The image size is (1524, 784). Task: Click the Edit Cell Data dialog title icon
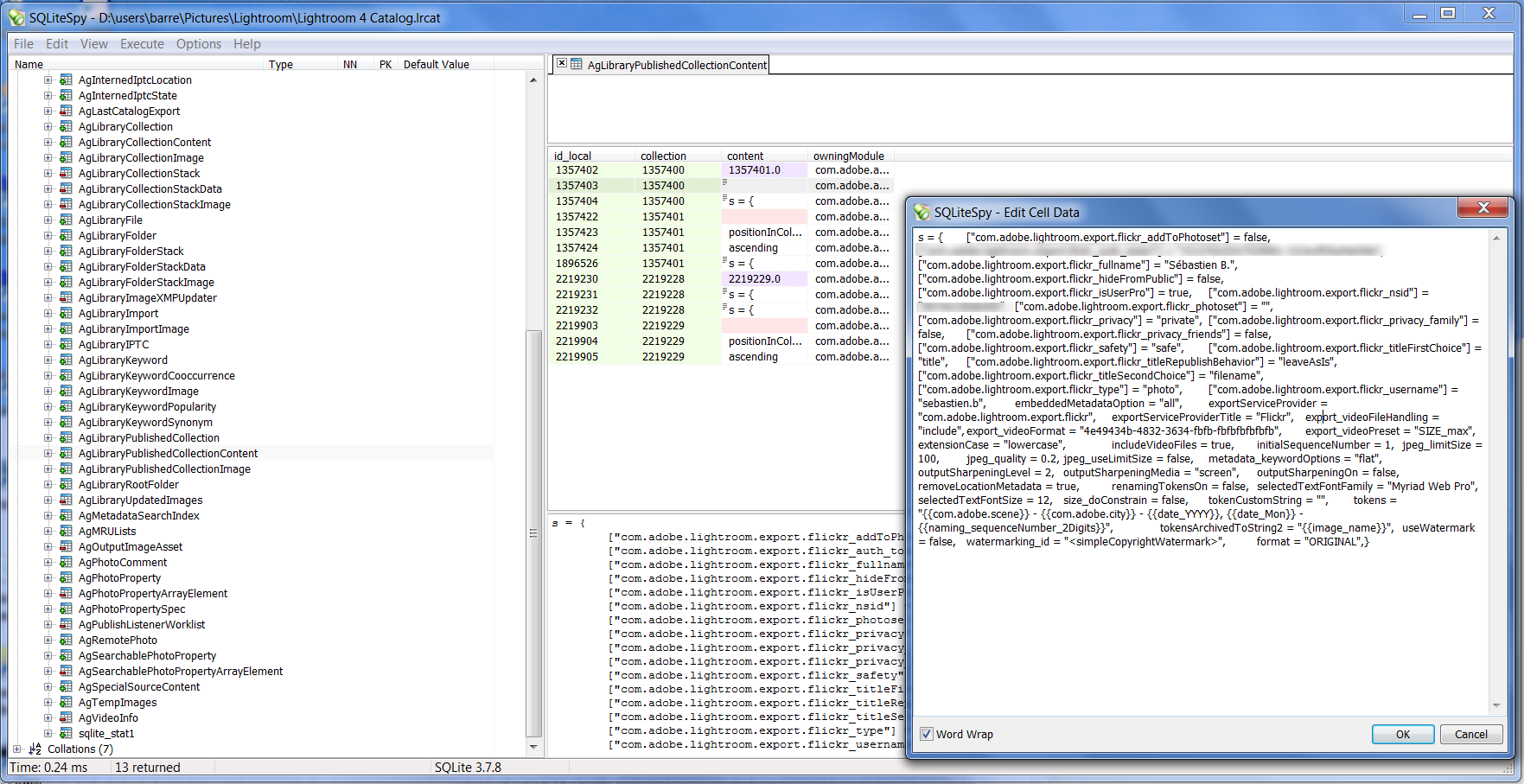[x=922, y=213]
